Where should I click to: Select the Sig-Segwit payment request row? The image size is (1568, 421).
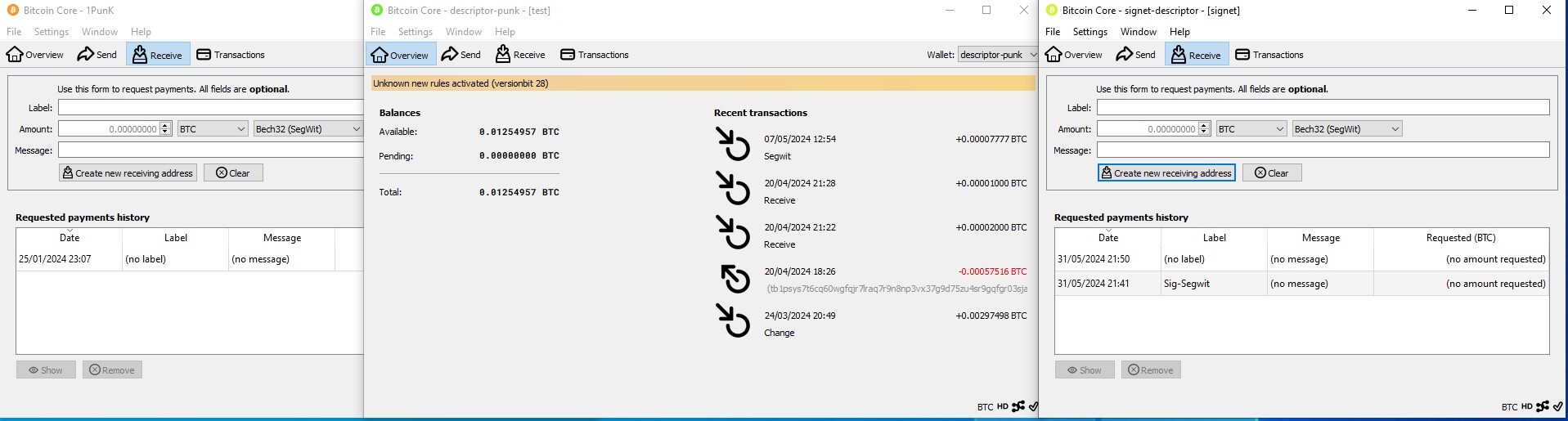point(1301,284)
